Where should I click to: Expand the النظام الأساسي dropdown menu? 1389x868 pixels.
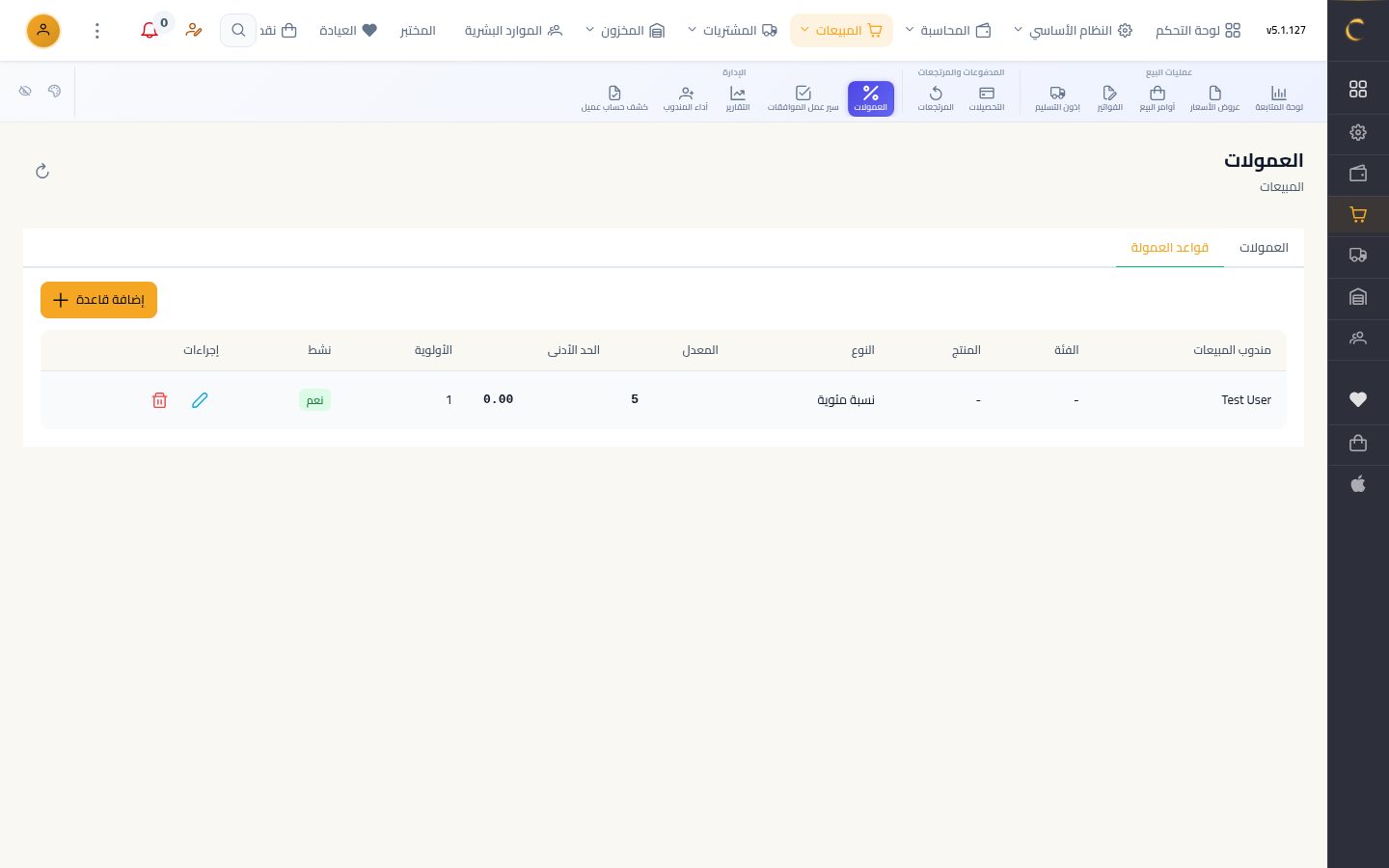coord(1073,31)
